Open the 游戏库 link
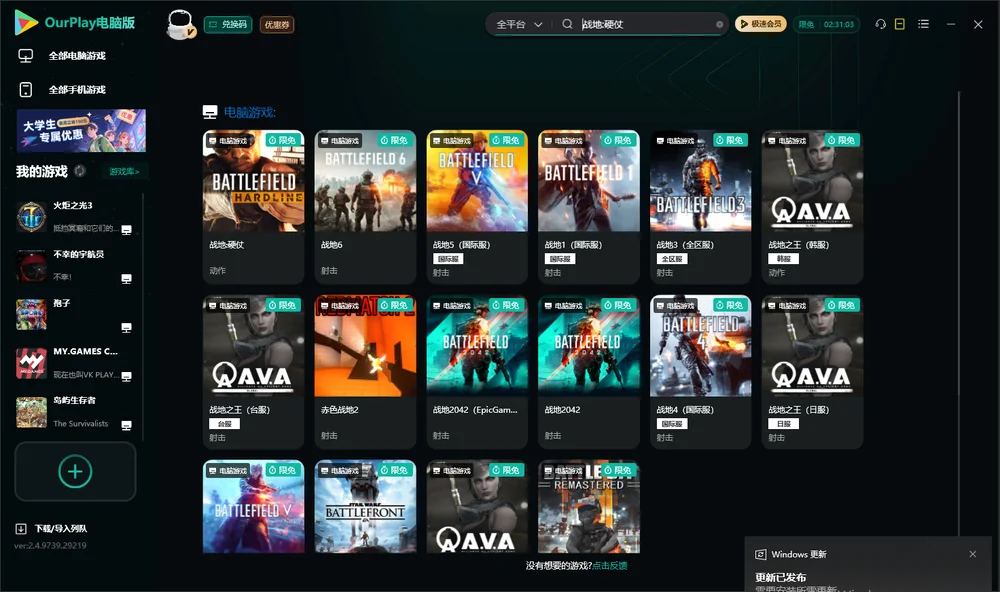Screen dimensions: 1000x592 (x=124, y=171)
